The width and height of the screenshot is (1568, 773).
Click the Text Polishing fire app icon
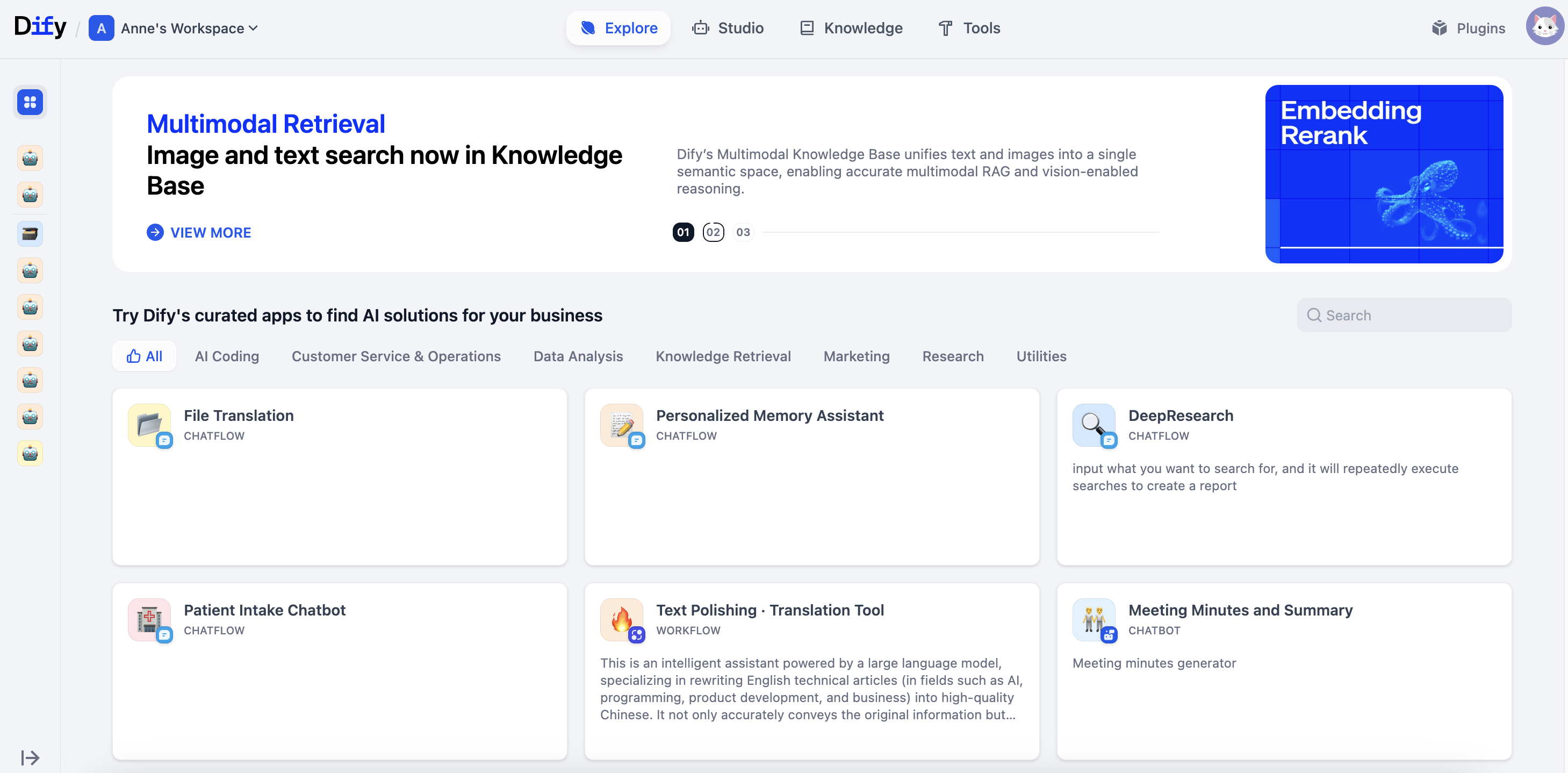click(621, 619)
